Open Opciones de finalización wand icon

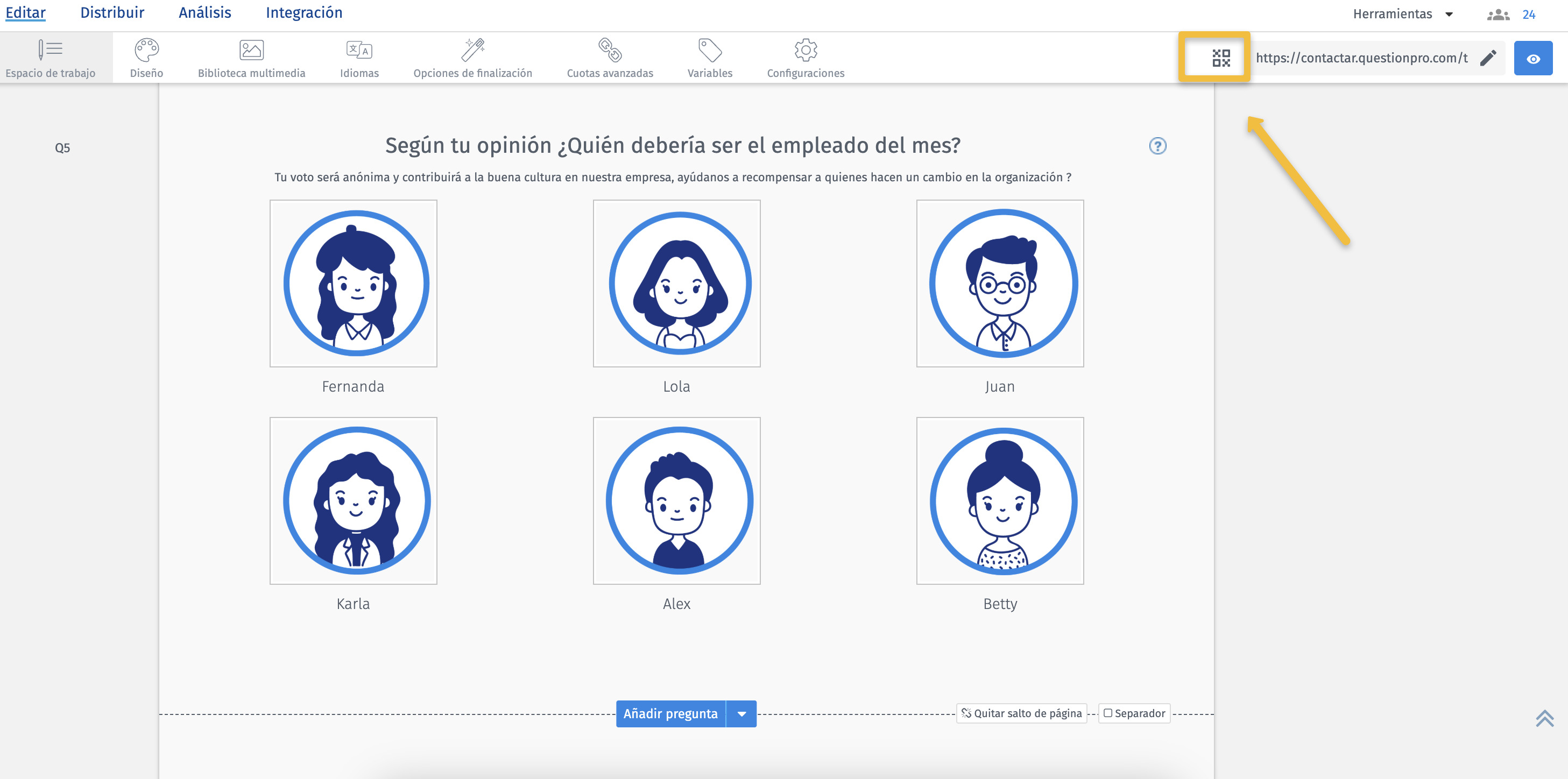(x=472, y=51)
